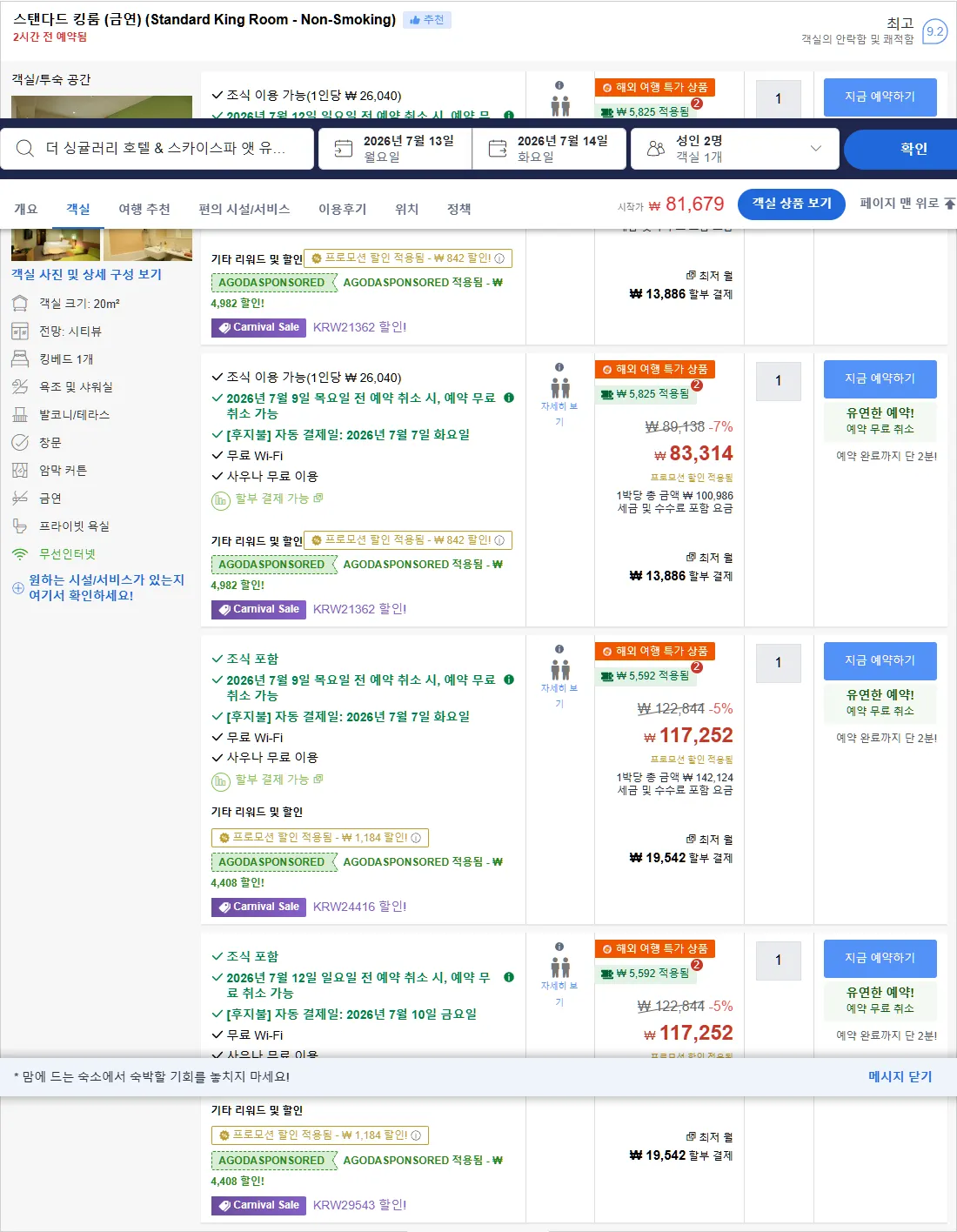Click the up arrow scroll-to-top icon
Viewport: 957px width, 1232px height.
[949, 204]
